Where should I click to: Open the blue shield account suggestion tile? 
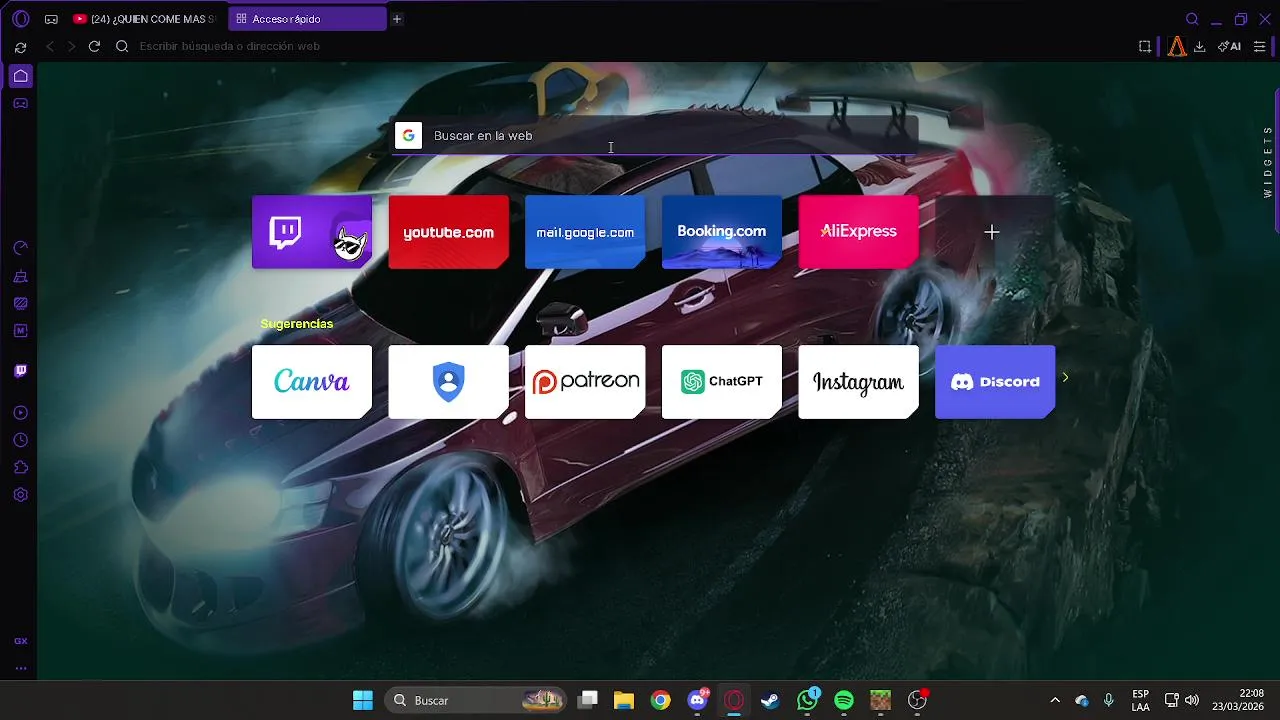tap(448, 382)
